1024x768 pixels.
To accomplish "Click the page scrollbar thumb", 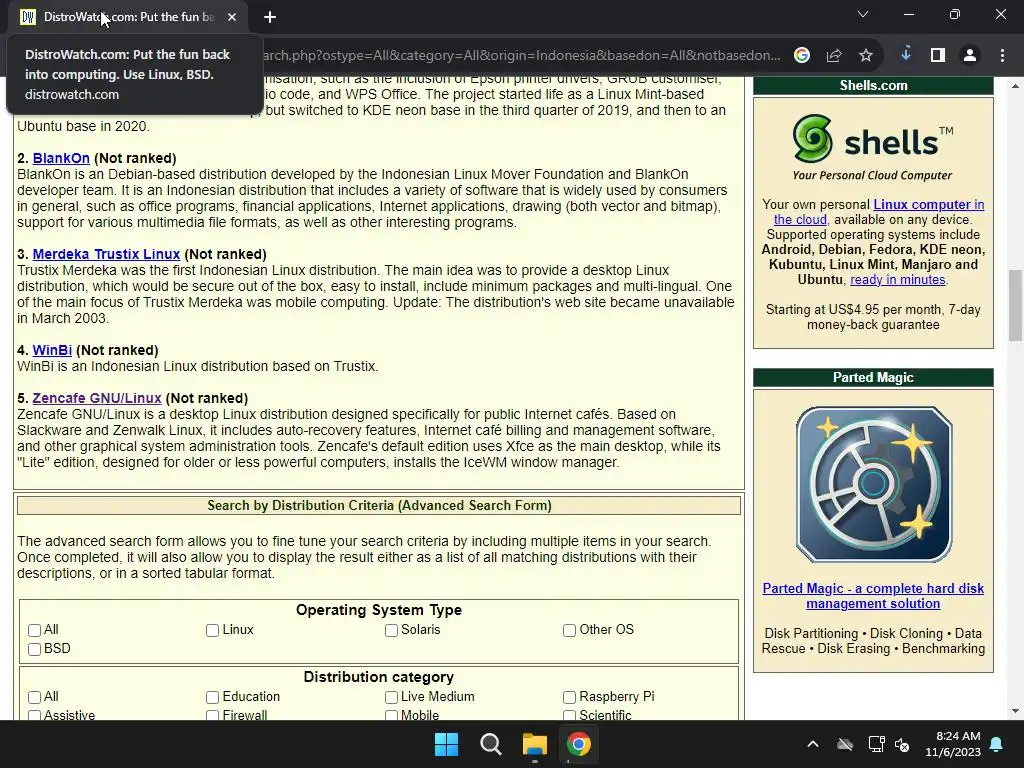I will (1015, 305).
